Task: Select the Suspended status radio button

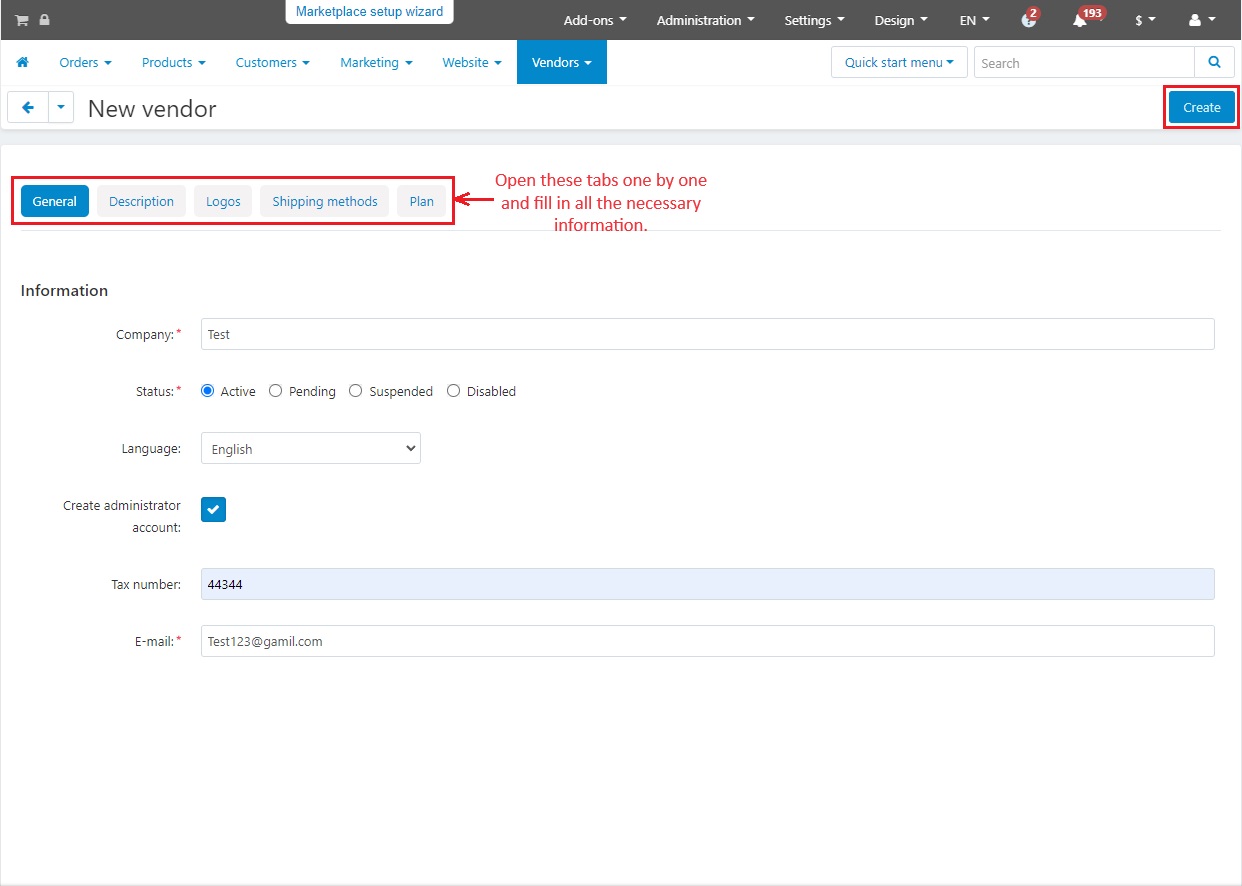Action: click(355, 391)
